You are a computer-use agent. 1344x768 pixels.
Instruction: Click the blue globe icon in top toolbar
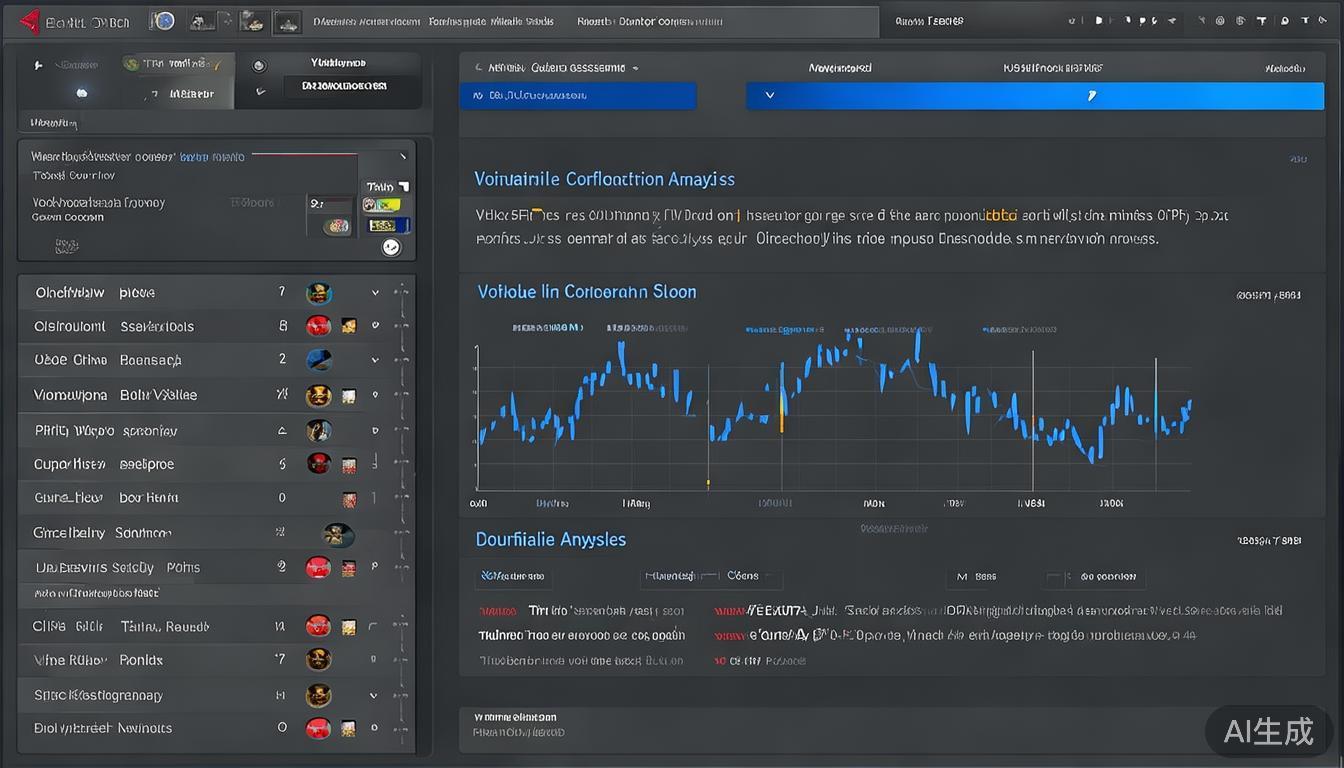coord(162,21)
